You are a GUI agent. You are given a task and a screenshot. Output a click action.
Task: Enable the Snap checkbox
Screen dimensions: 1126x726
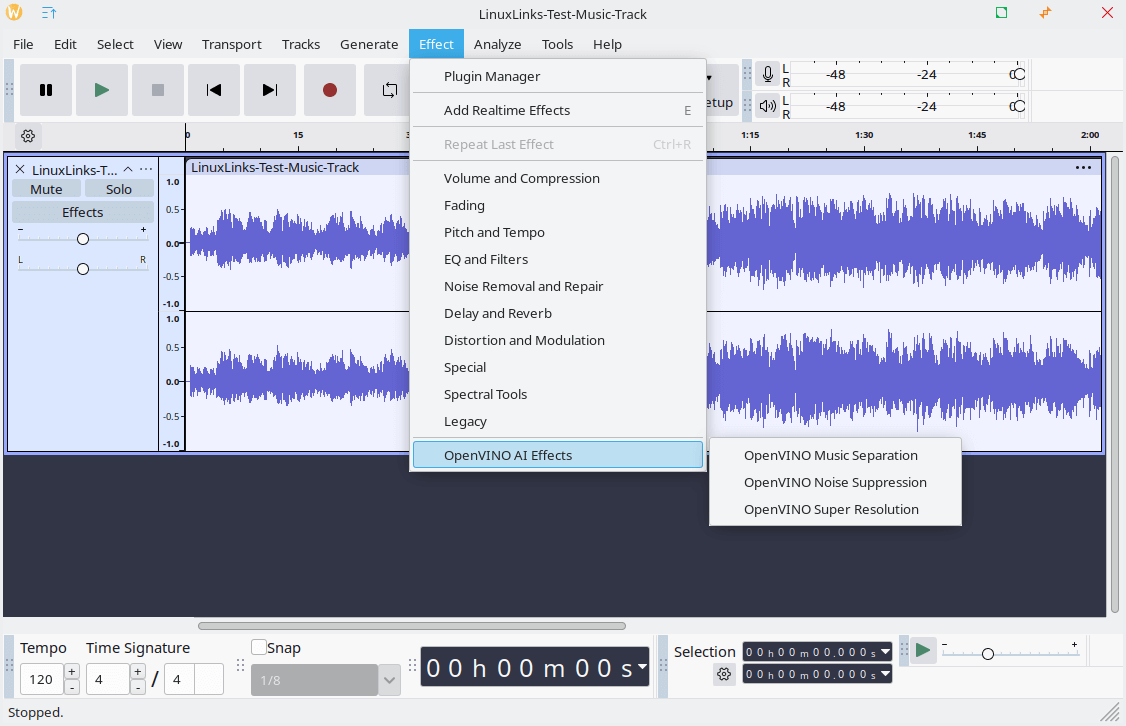[x=259, y=647]
